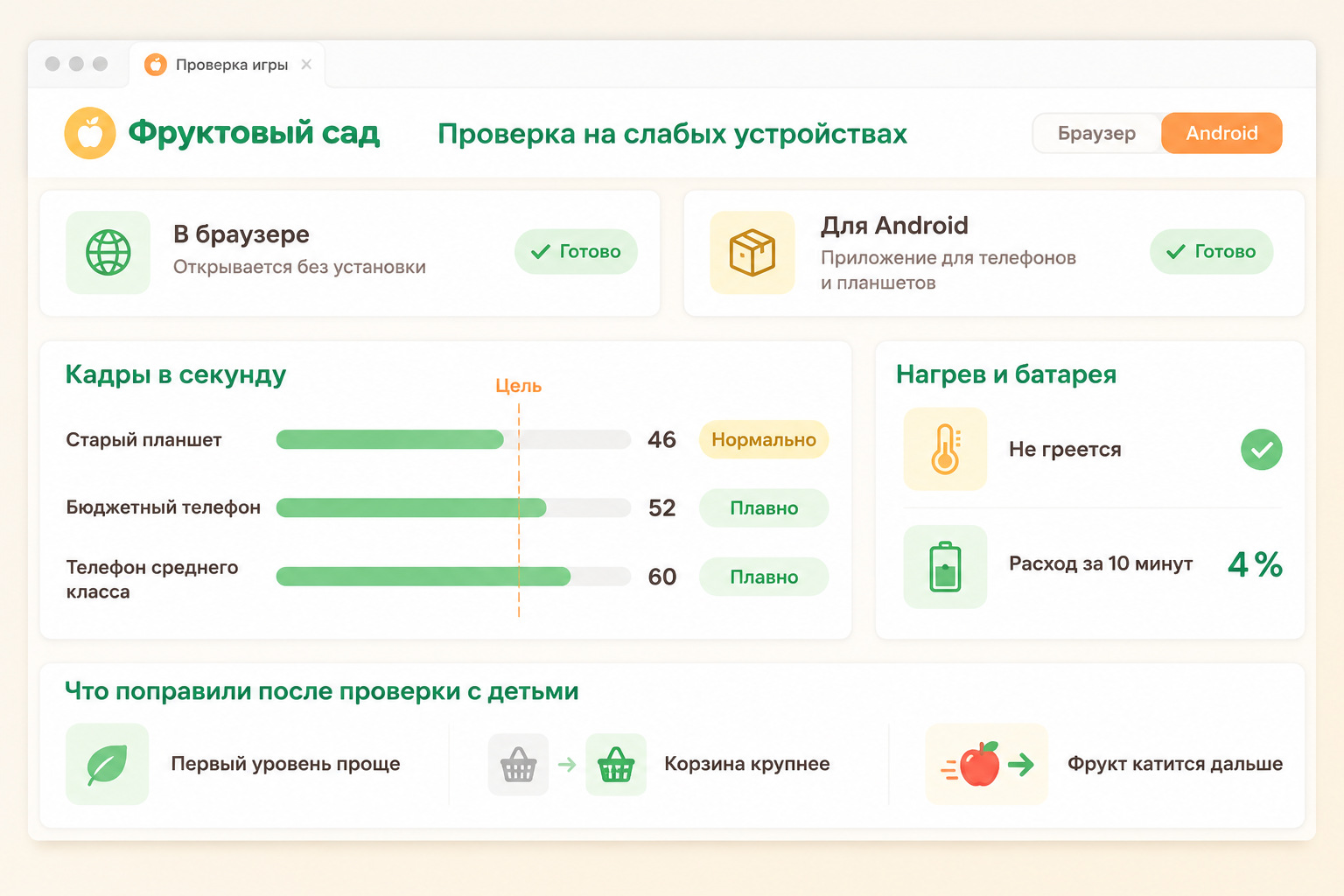The image size is (1344, 896).
Task: Click the orange apple logo of Фруктовый сад
Action: tap(90, 133)
